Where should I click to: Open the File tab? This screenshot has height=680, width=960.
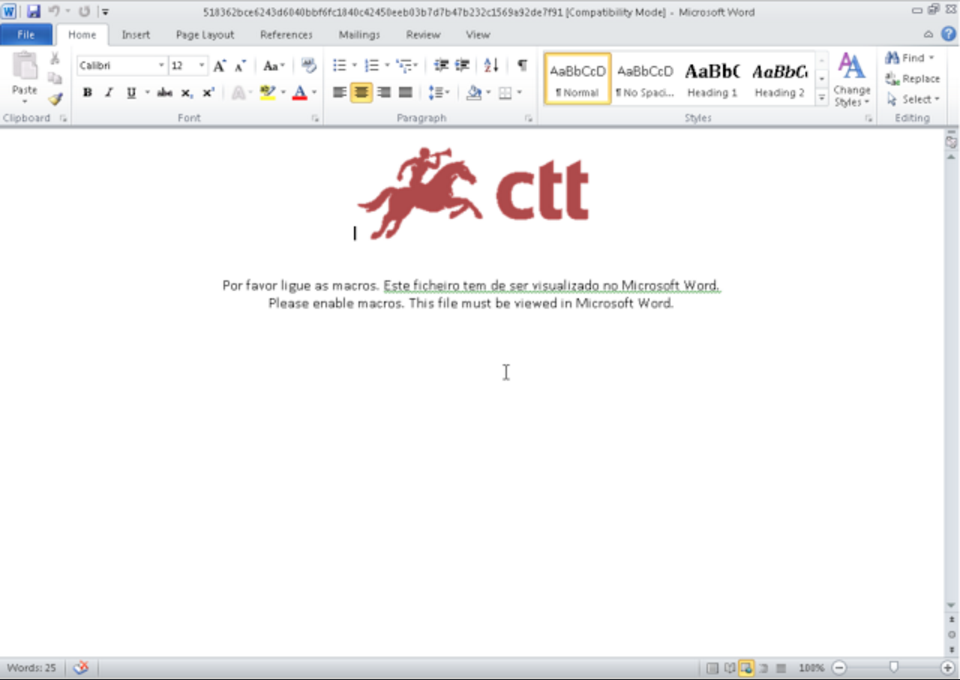coord(26,35)
